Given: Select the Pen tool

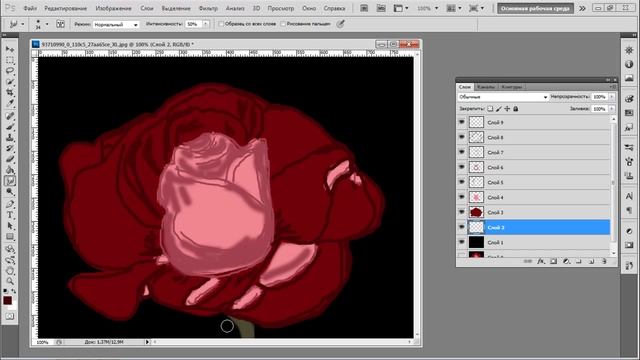Looking at the screenshot, I should (10, 204).
